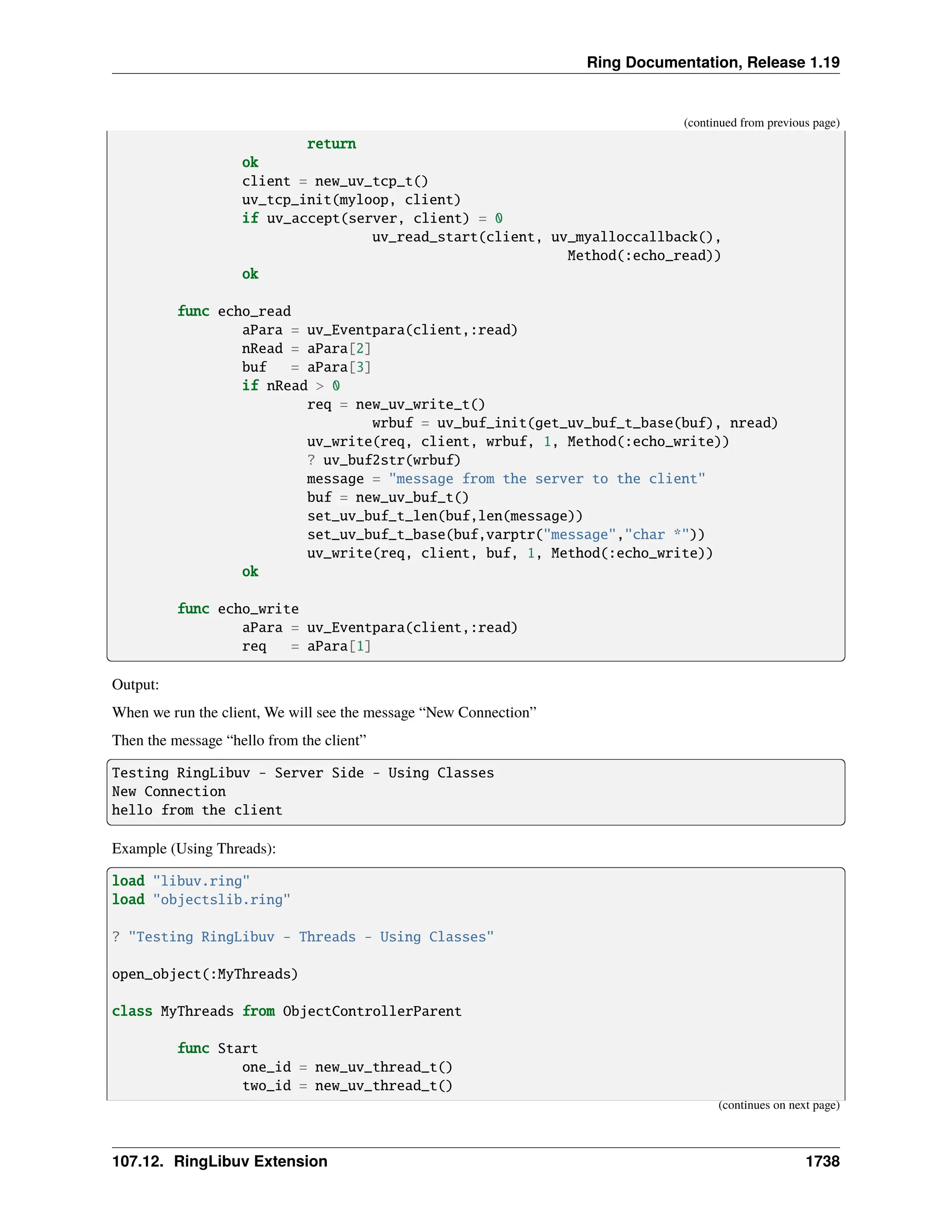The height and width of the screenshot is (1232, 952).
Task: Click 'Testing RingLibuv - Server Side - Using Classes' output line
Action: point(303,773)
